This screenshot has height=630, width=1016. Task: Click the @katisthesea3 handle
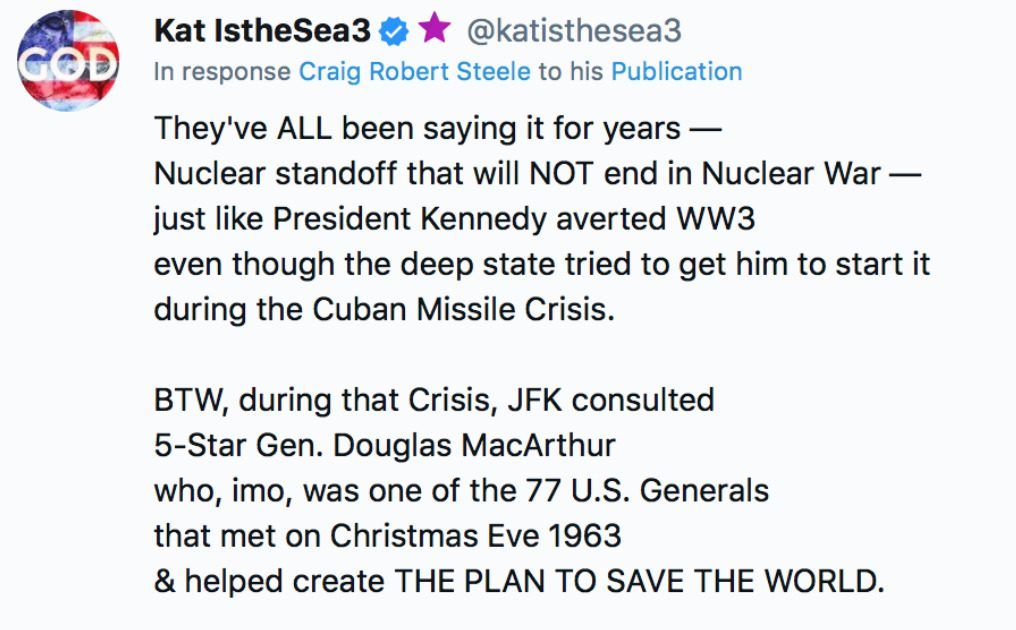pyautogui.click(x=574, y=32)
